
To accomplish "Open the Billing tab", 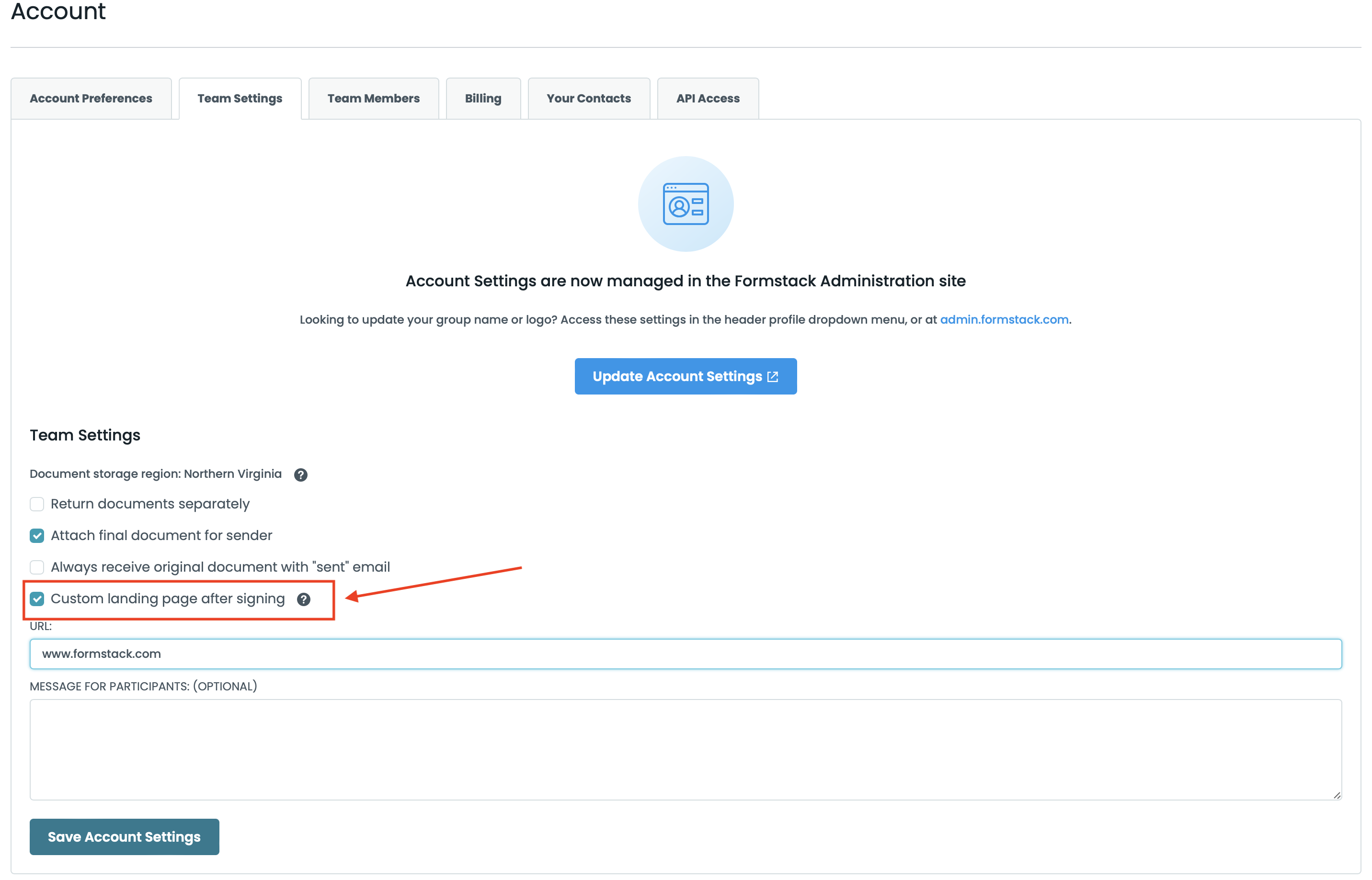I will pyautogui.click(x=483, y=98).
